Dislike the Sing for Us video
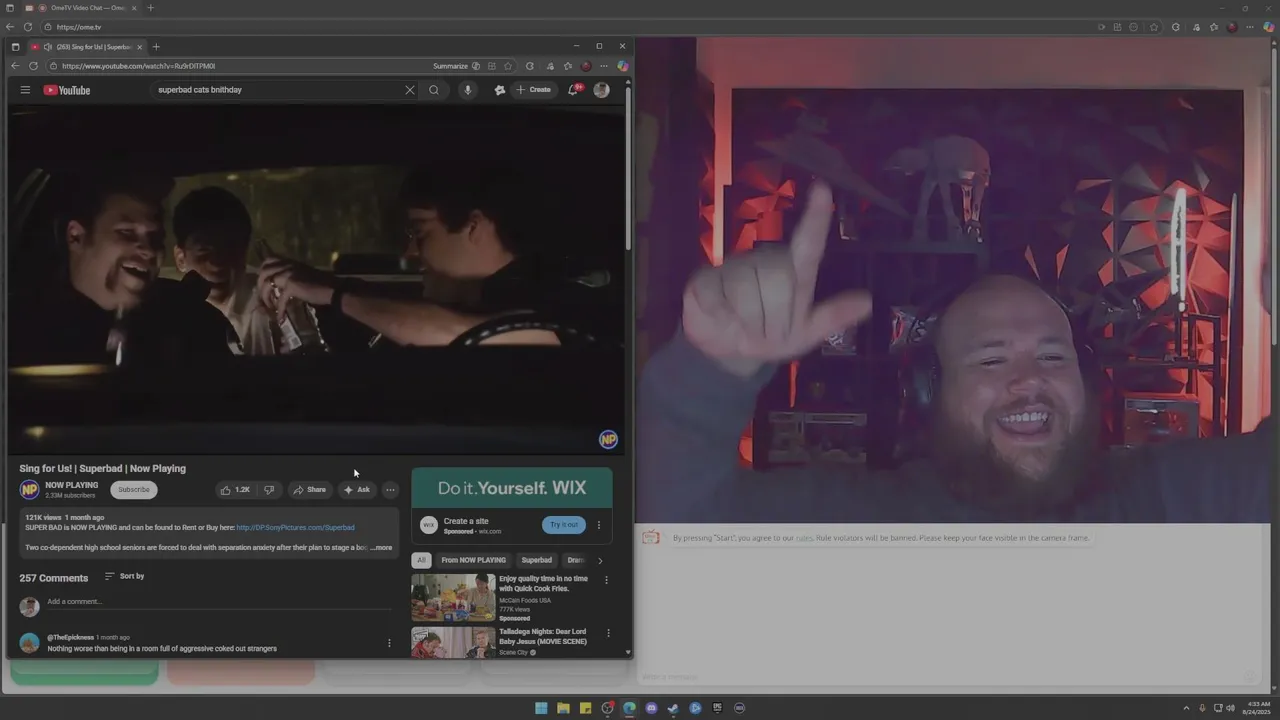 pyautogui.click(x=268, y=490)
